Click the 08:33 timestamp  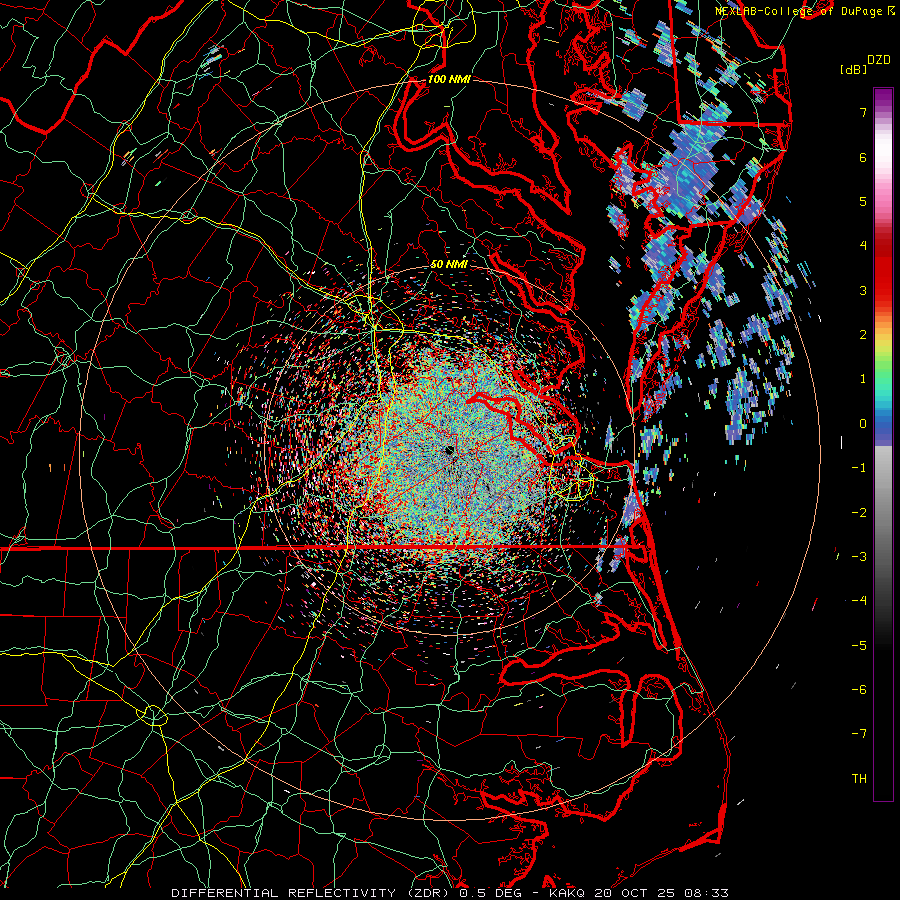click(x=707, y=893)
